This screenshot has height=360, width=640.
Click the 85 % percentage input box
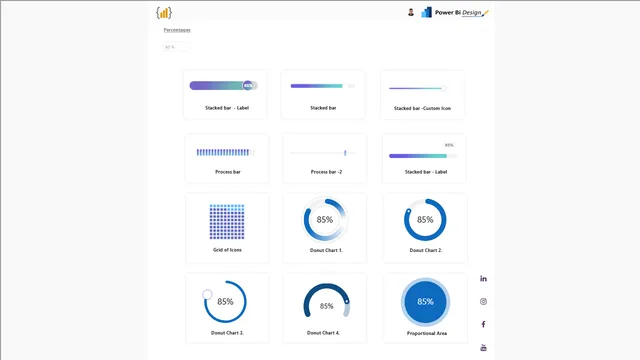point(176,47)
